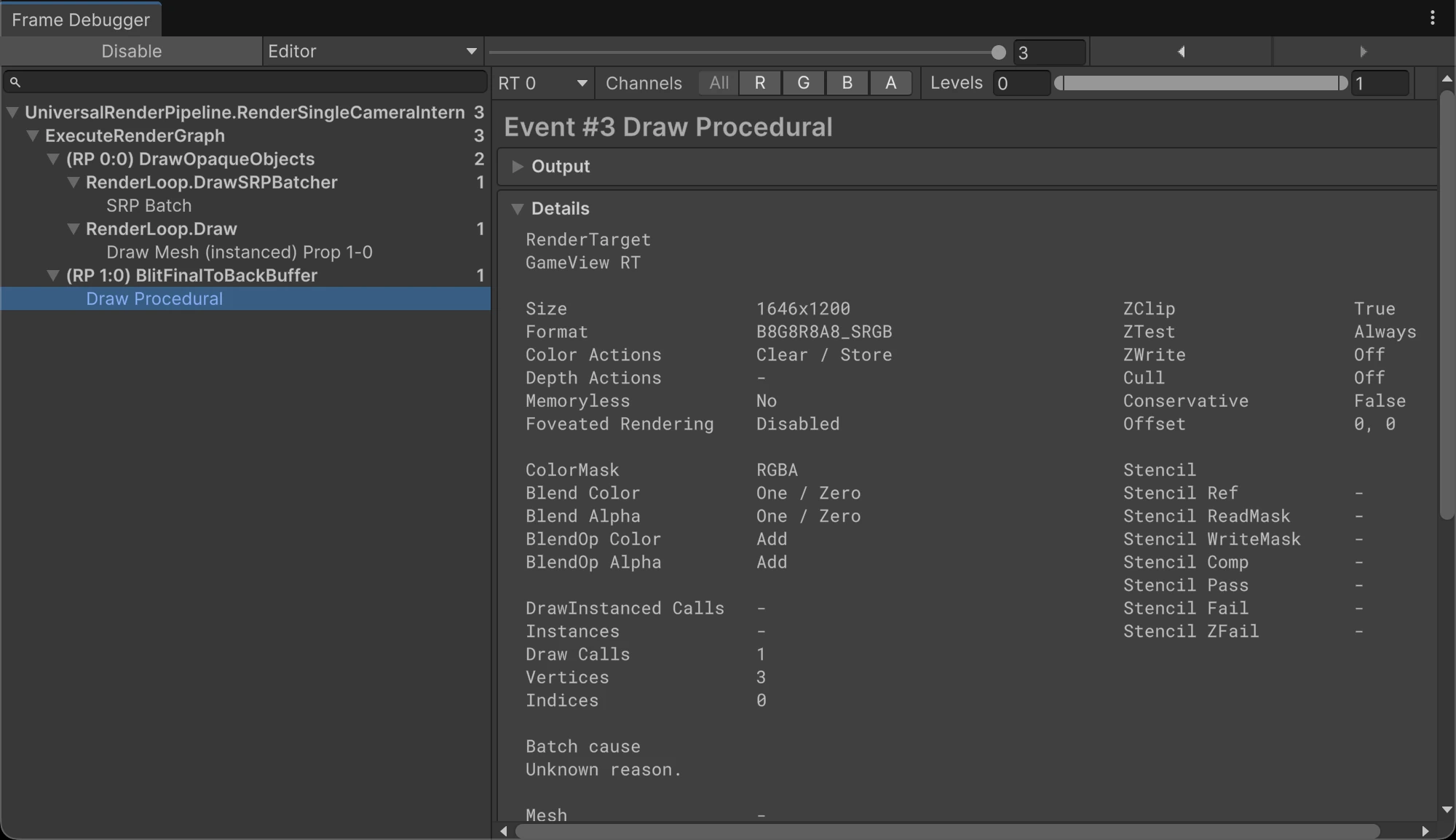
Task: Toggle the A channel button
Action: [x=891, y=83]
